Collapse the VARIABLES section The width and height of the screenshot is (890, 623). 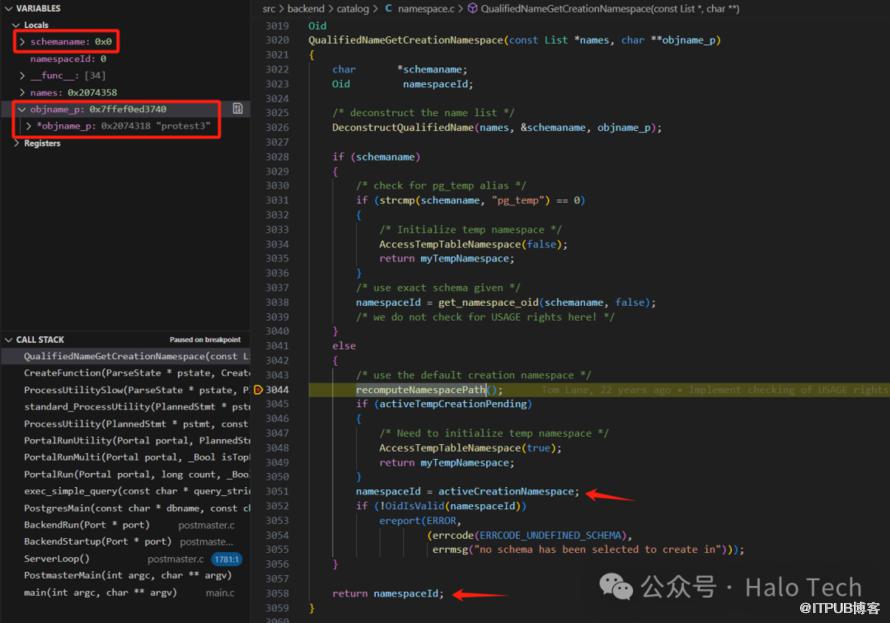point(8,8)
